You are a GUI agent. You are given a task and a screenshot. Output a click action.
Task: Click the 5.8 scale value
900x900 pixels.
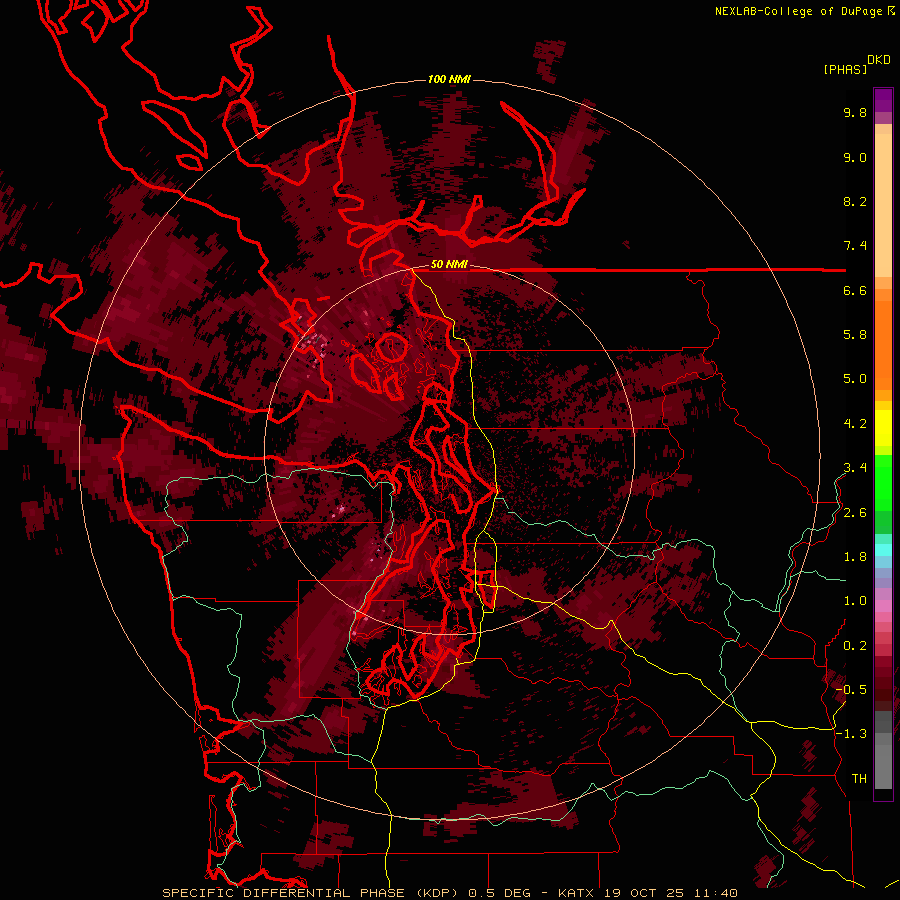855,335
